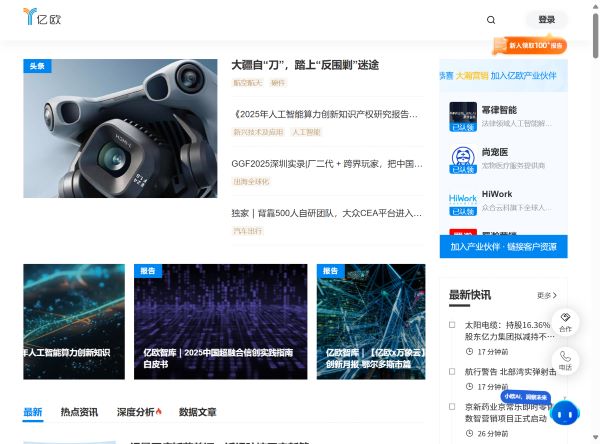Click the 亿欧 logo in header

[x=42, y=17]
